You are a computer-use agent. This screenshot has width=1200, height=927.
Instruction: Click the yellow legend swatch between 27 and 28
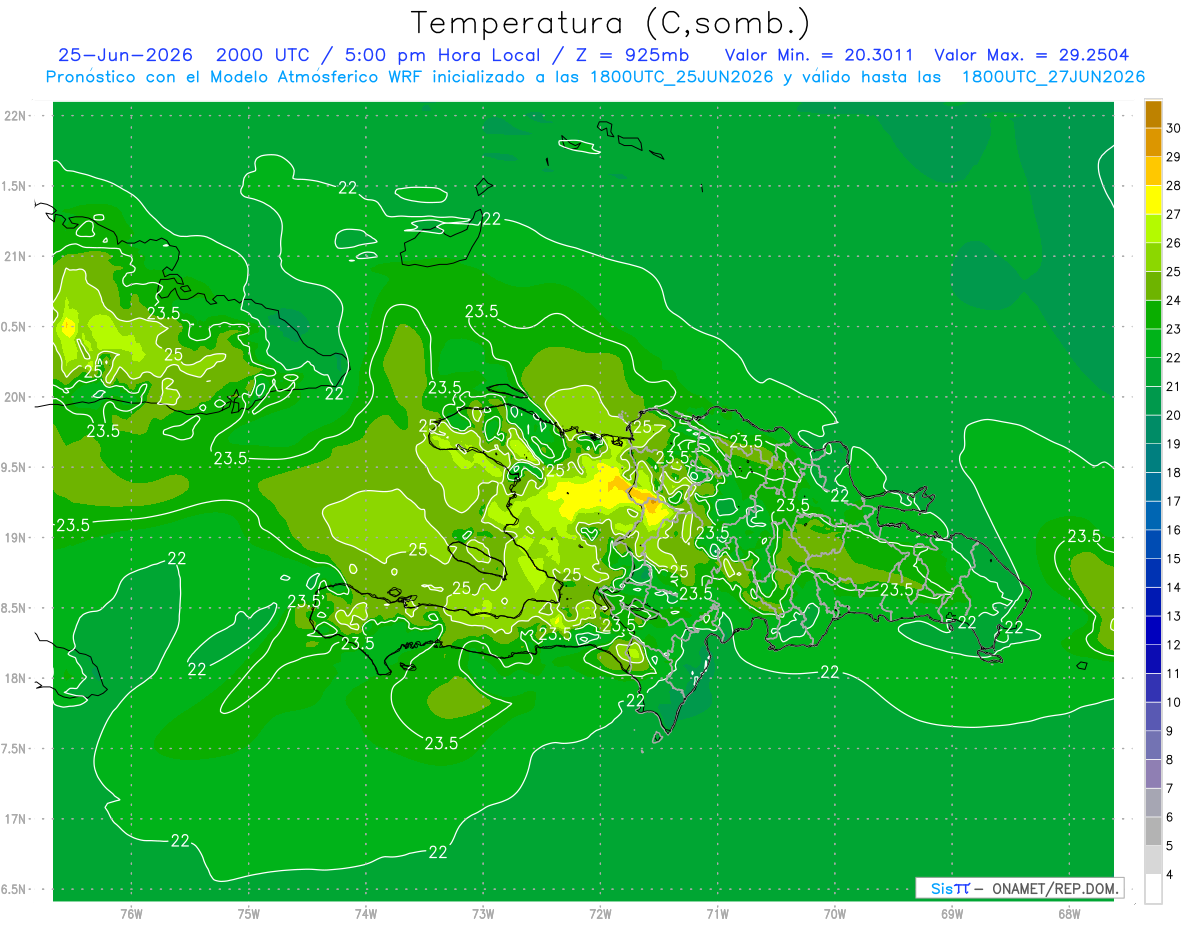coord(1153,200)
